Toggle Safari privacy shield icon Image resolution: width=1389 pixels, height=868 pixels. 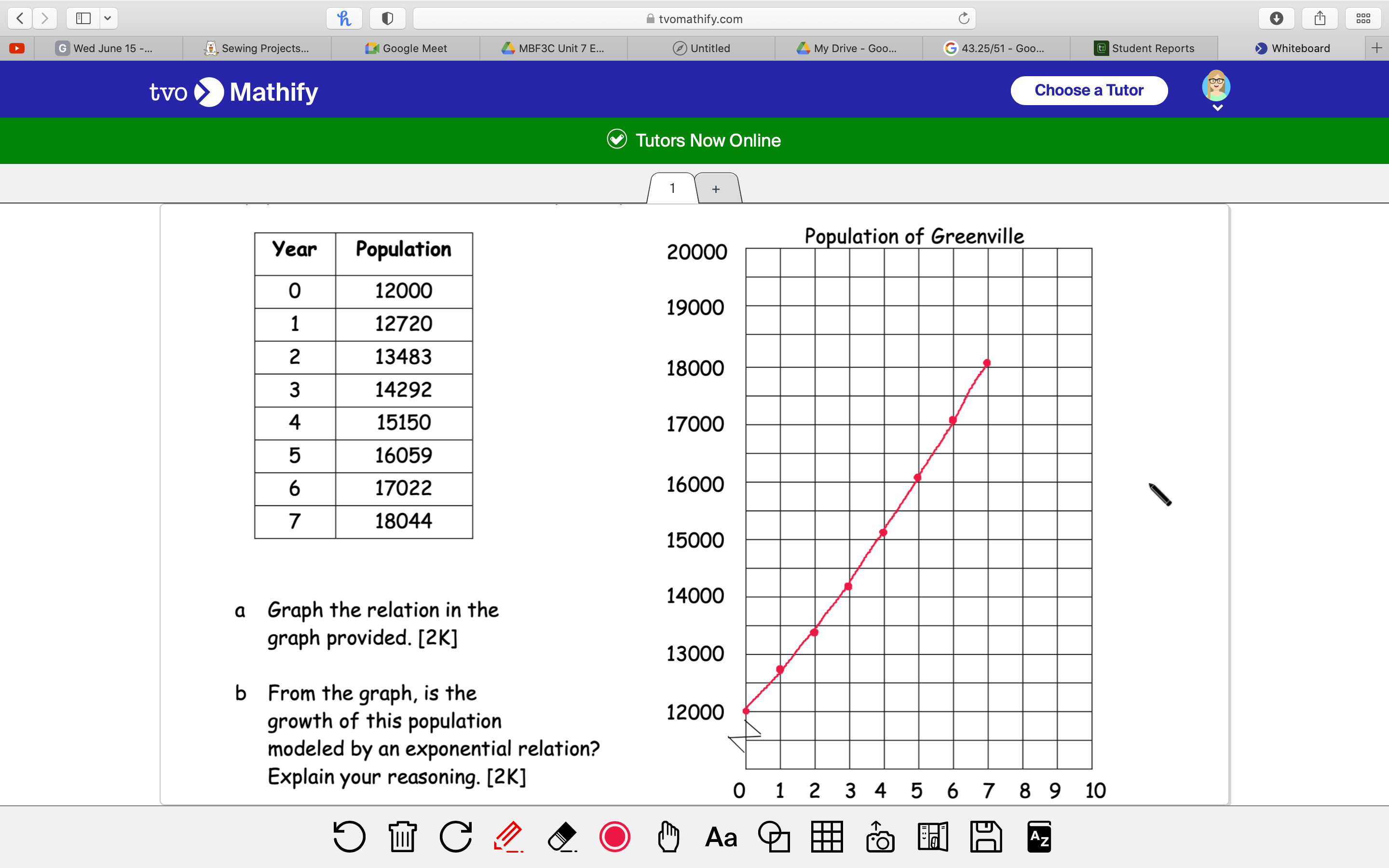(387, 18)
